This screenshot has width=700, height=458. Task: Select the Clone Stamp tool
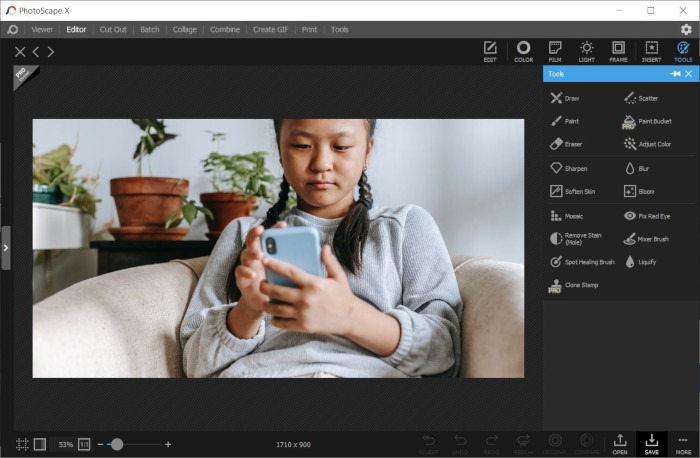click(573, 286)
